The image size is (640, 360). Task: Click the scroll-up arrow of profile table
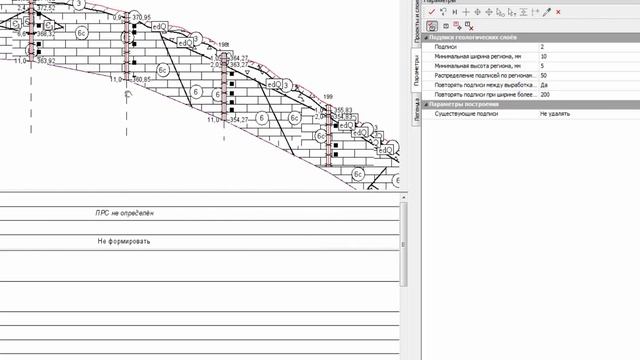(x=404, y=197)
